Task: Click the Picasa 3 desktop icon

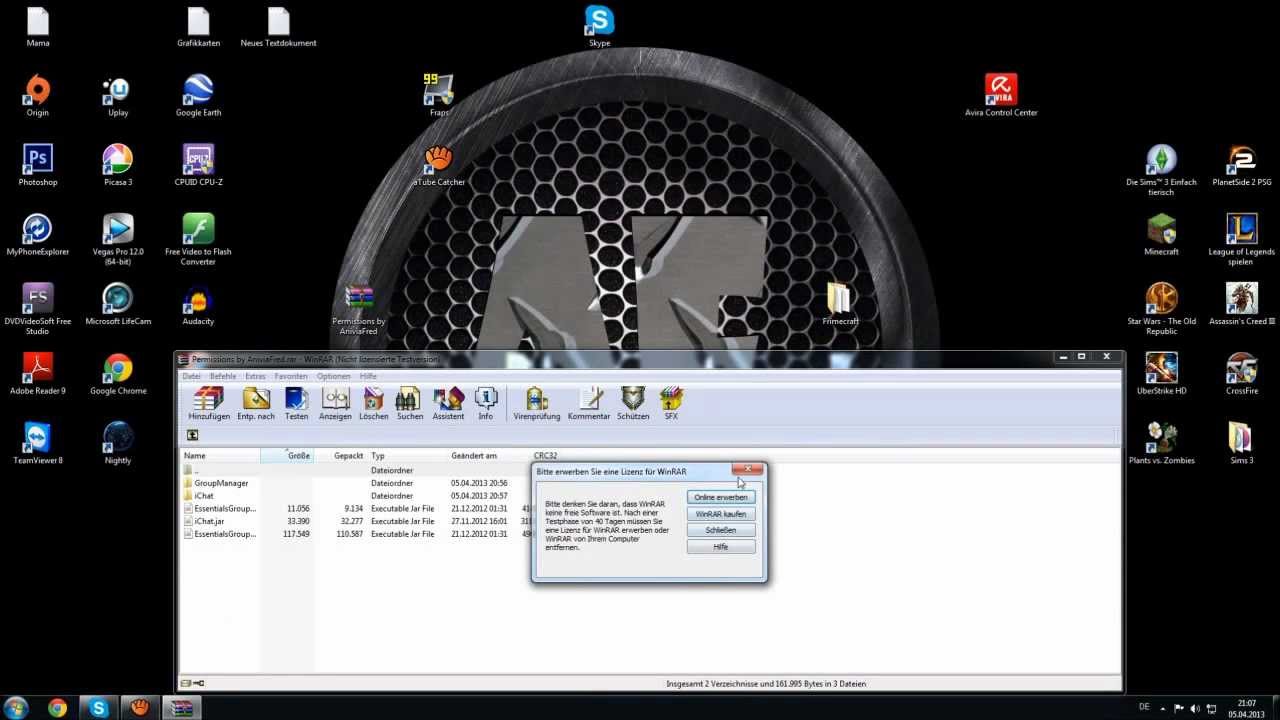Action: pyautogui.click(x=118, y=165)
